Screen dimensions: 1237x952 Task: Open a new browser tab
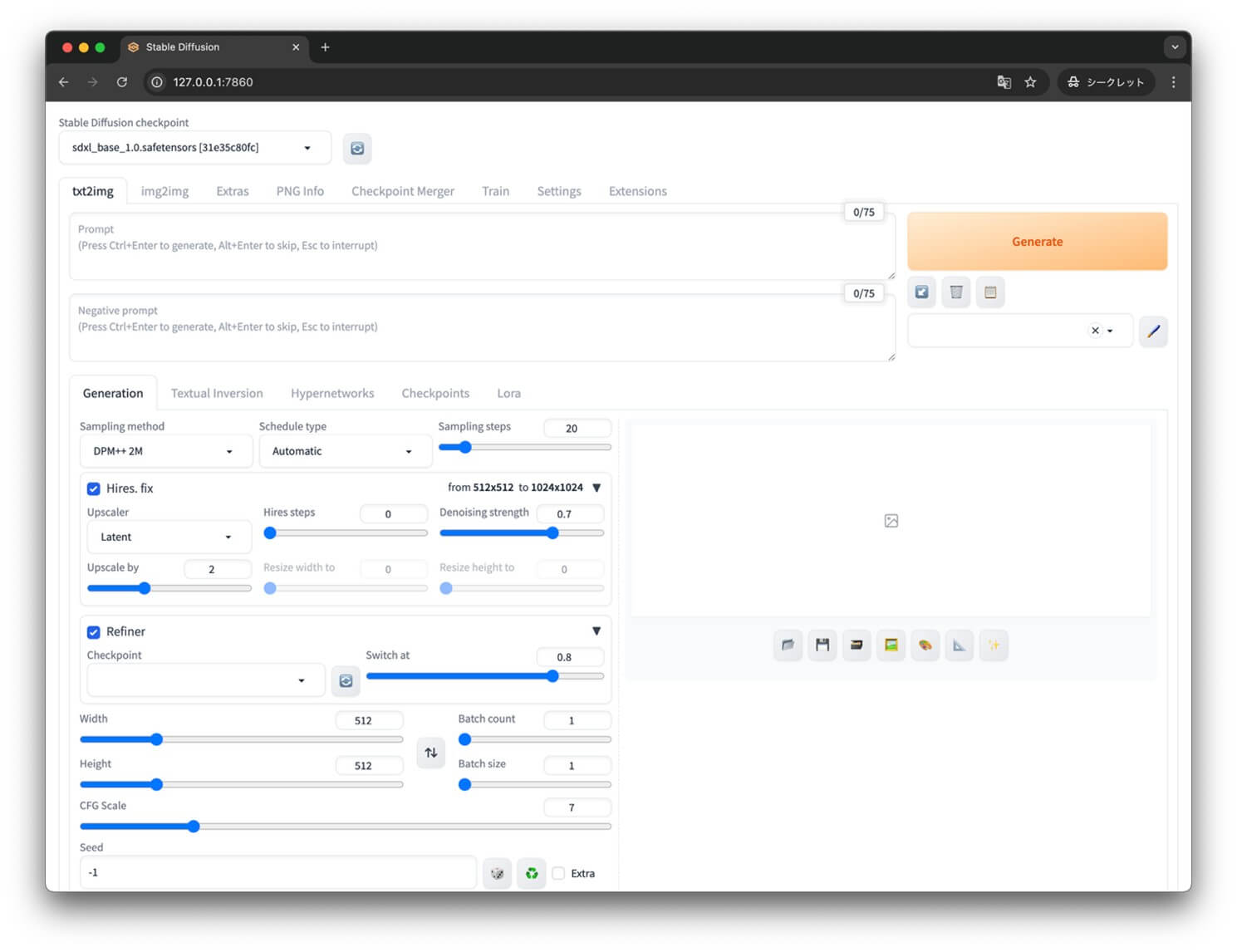click(x=325, y=47)
